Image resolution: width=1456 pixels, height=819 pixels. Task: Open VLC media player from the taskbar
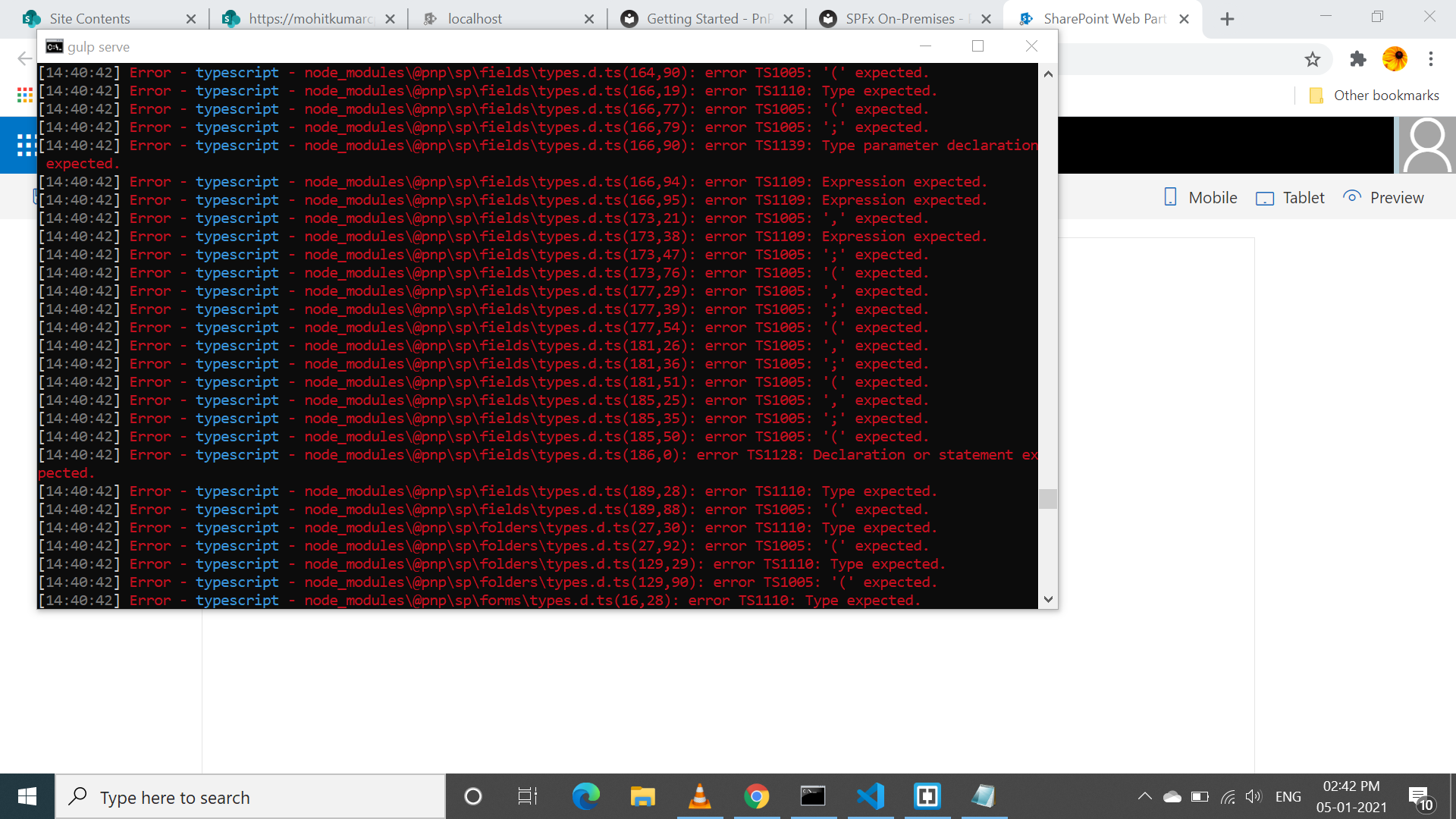(699, 796)
